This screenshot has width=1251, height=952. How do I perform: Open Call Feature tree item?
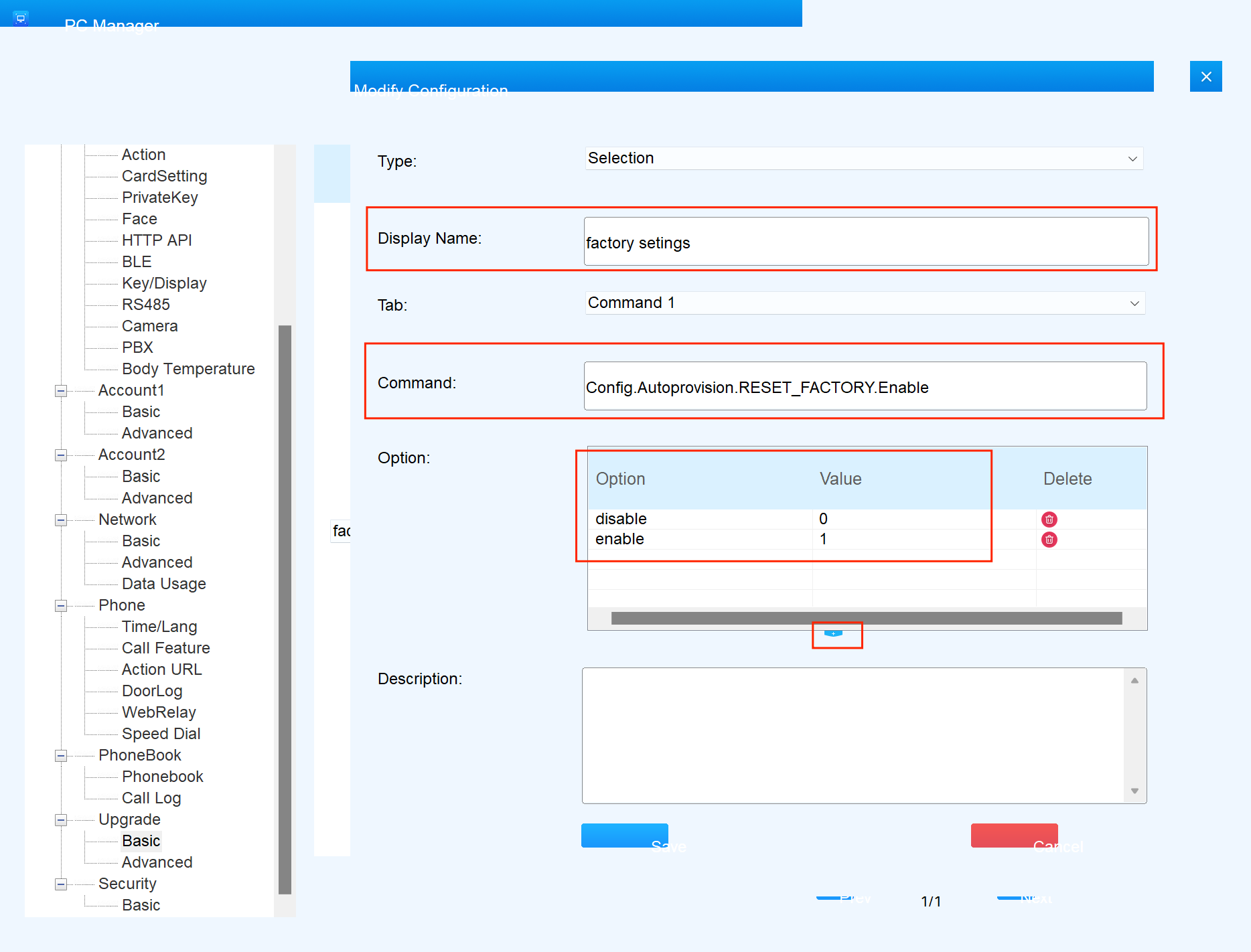point(166,648)
